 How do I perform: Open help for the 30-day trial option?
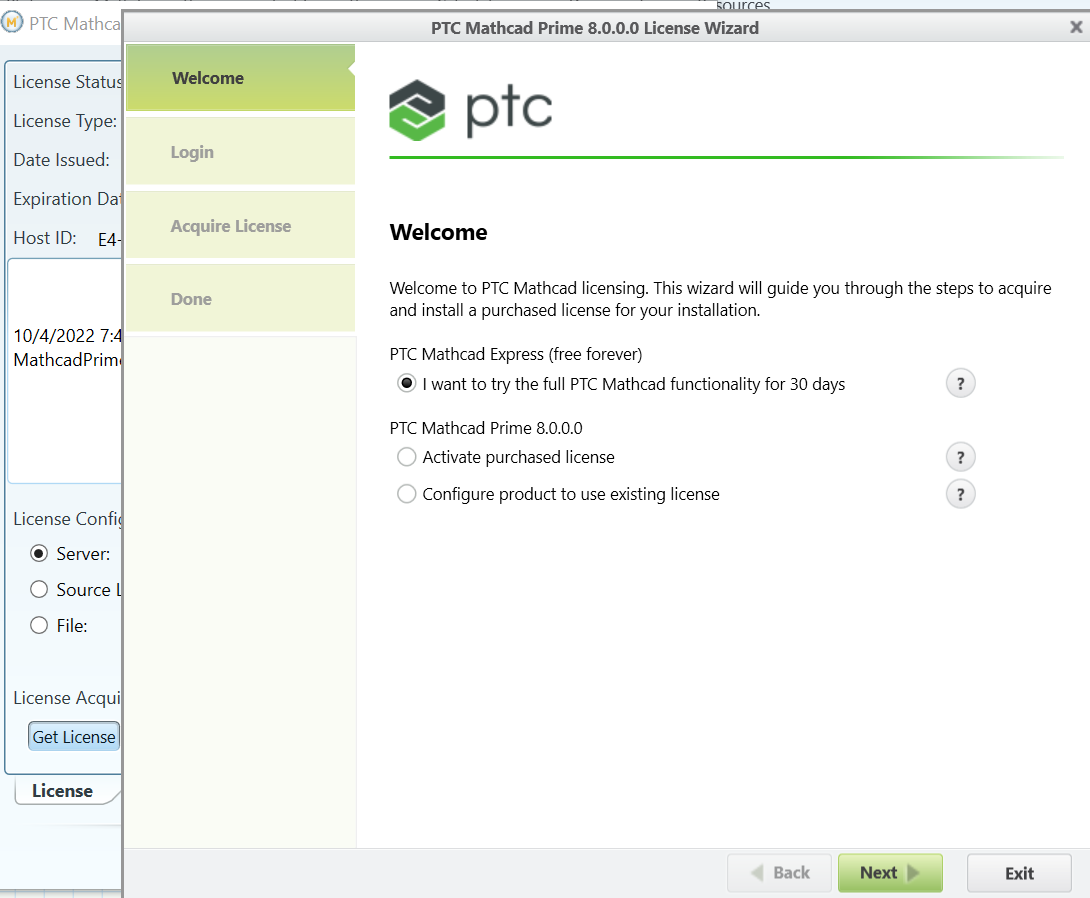[x=960, y=383]
